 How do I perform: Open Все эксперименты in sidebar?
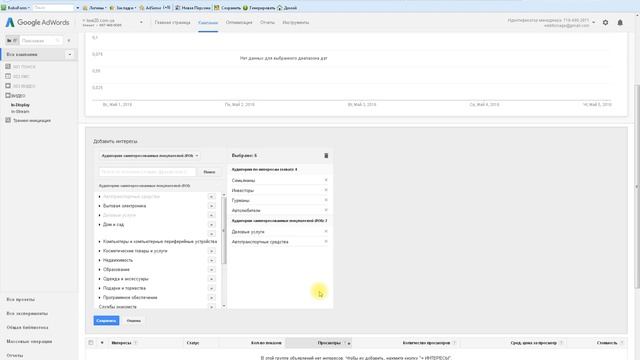pos(27,313)
